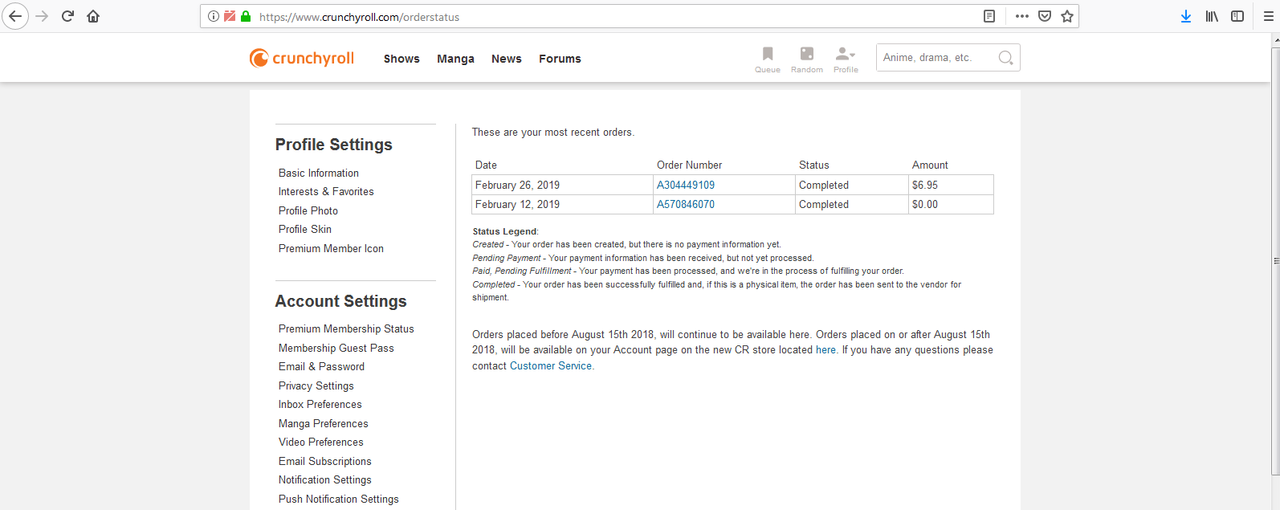Screen dimensions: 1280x510
Task: Open Premium Membership Status
Action: click(x=346, y=329)
